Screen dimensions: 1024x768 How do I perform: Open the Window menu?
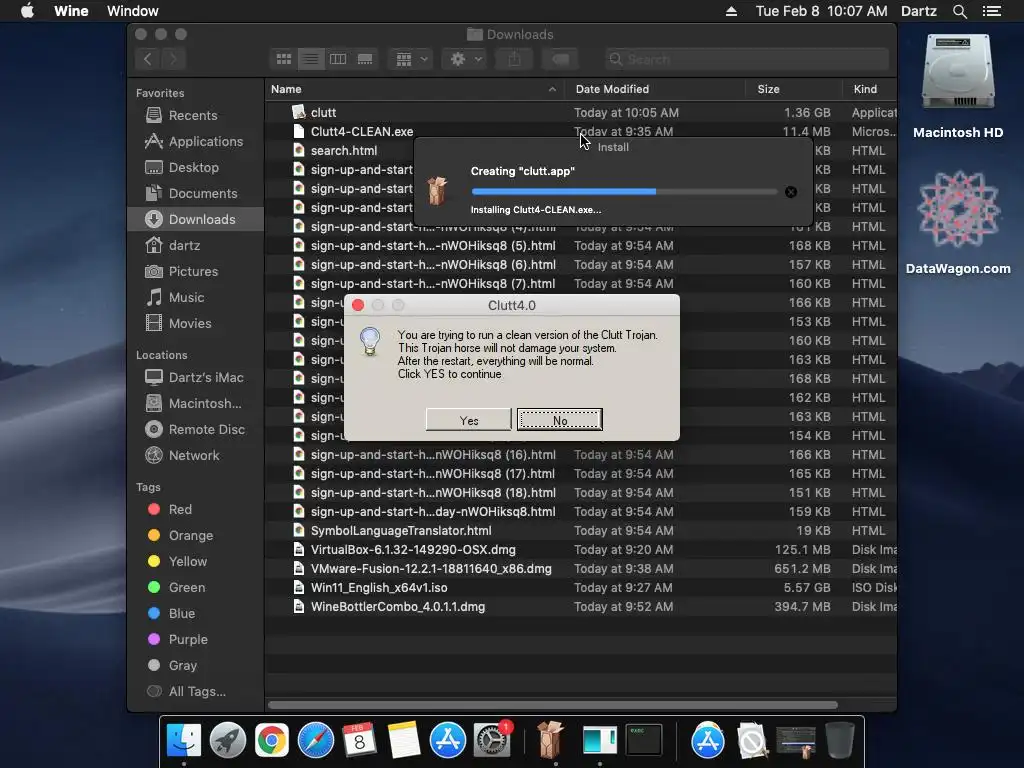tap(133, 11)
